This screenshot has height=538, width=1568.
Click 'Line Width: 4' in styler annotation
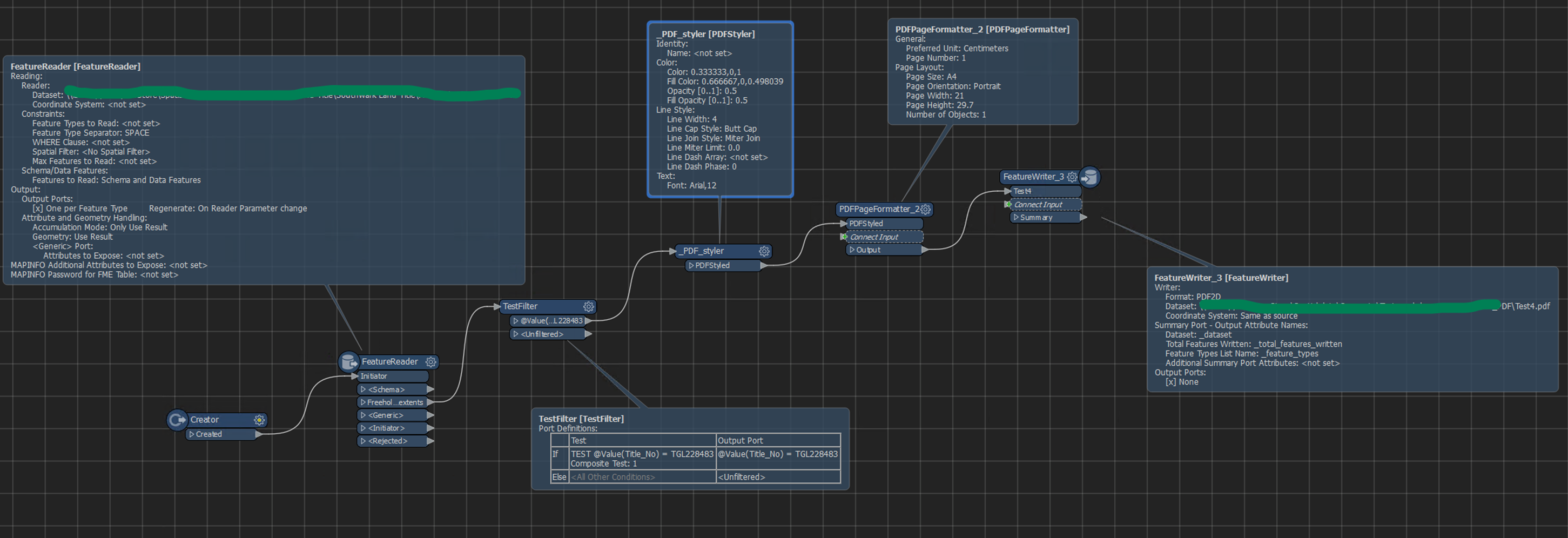(x=691, y=119)
